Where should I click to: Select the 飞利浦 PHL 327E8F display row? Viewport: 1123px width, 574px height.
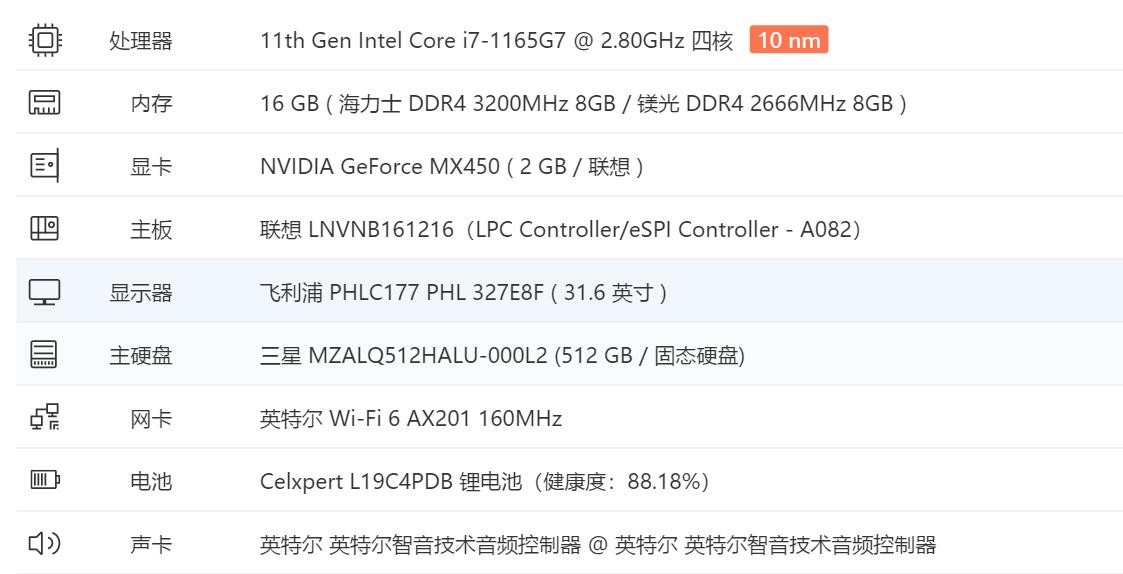(569, 291)
